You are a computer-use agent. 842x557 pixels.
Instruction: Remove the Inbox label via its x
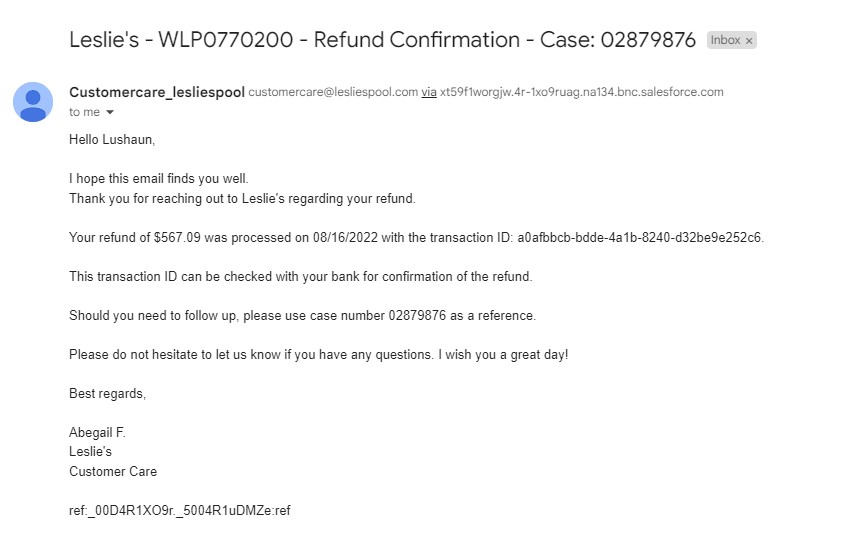click(749, 40)
